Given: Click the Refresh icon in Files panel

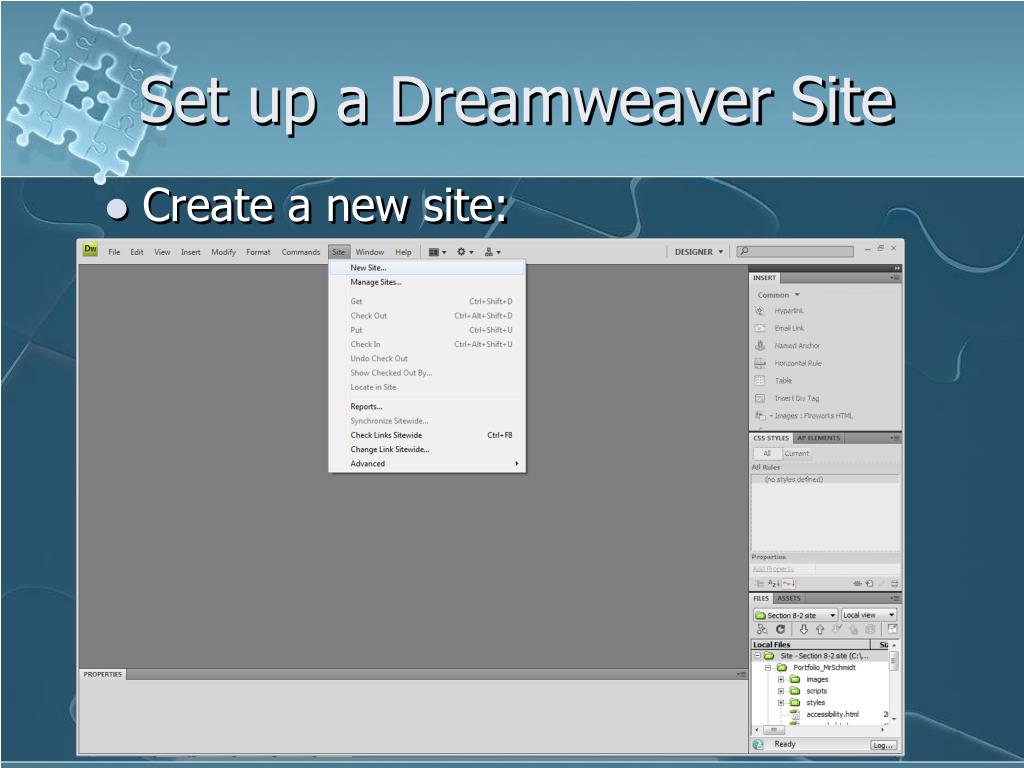Looking at the screenshot, I should tap(780, 630).
